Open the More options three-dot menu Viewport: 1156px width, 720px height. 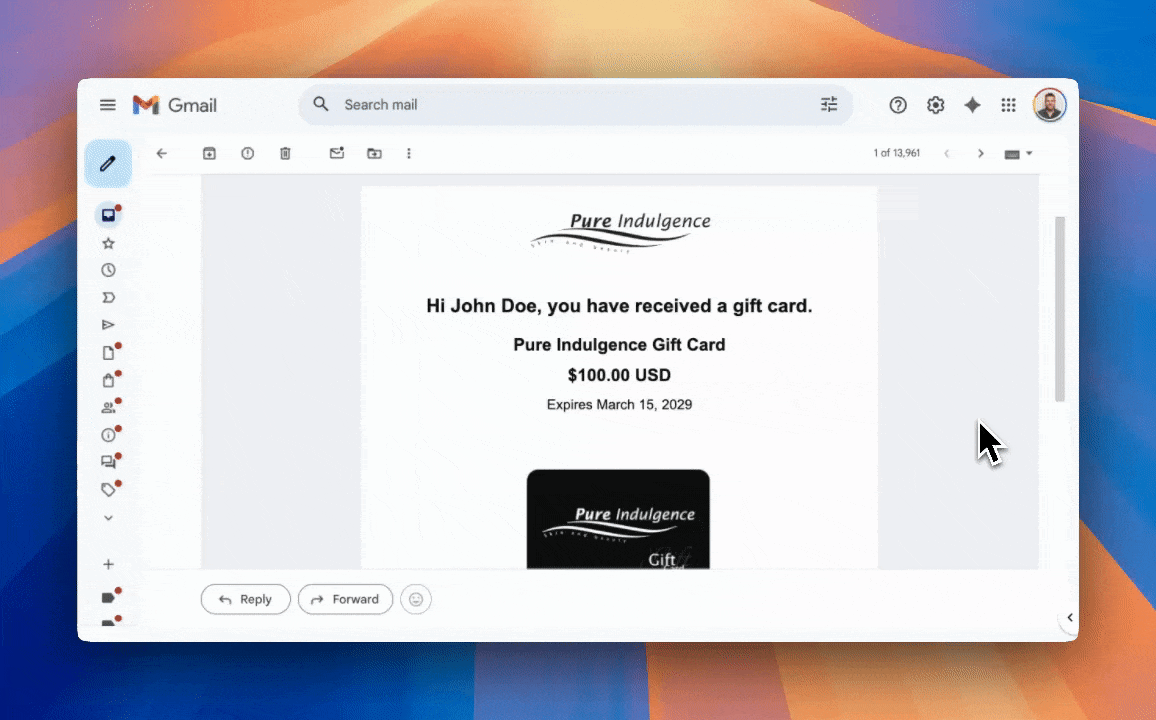[409, 153]
